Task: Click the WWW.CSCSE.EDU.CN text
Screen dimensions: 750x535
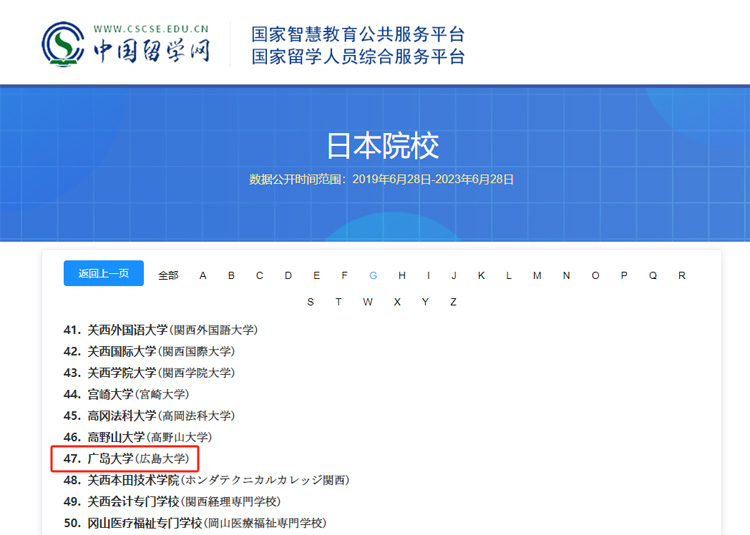Action: pos(151,29)
